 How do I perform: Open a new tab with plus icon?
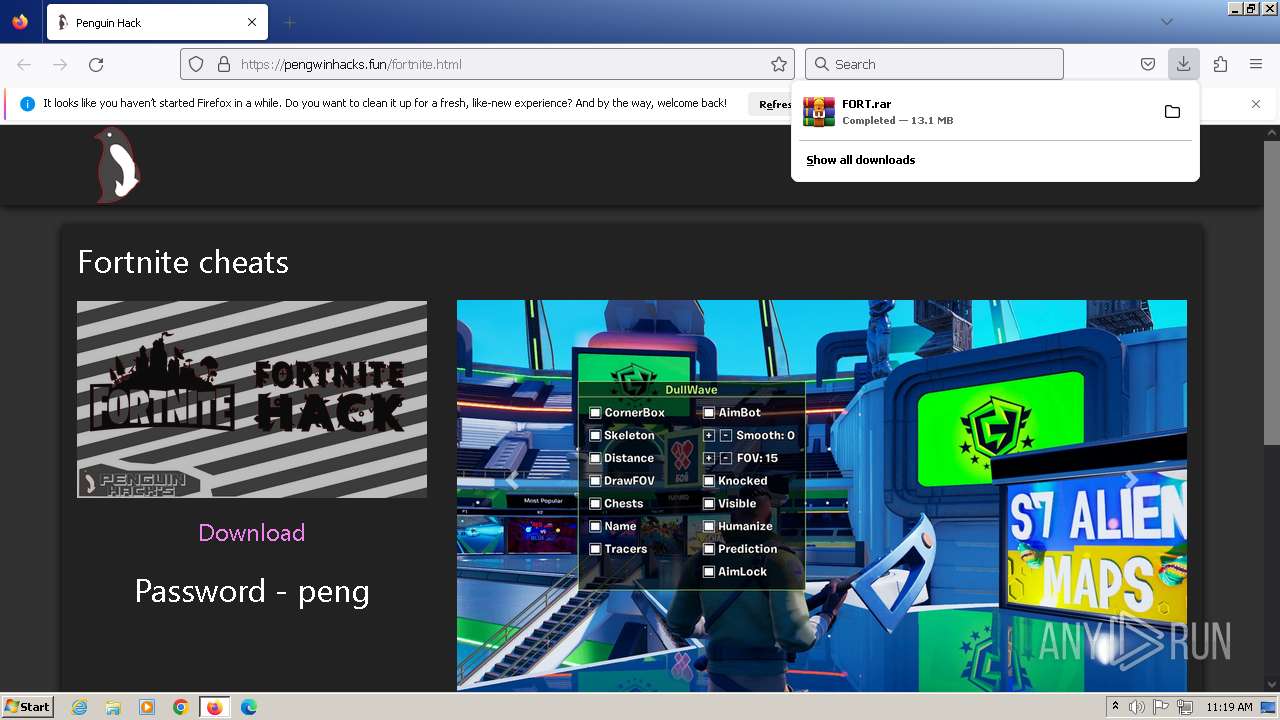click(x=289, y=22)
